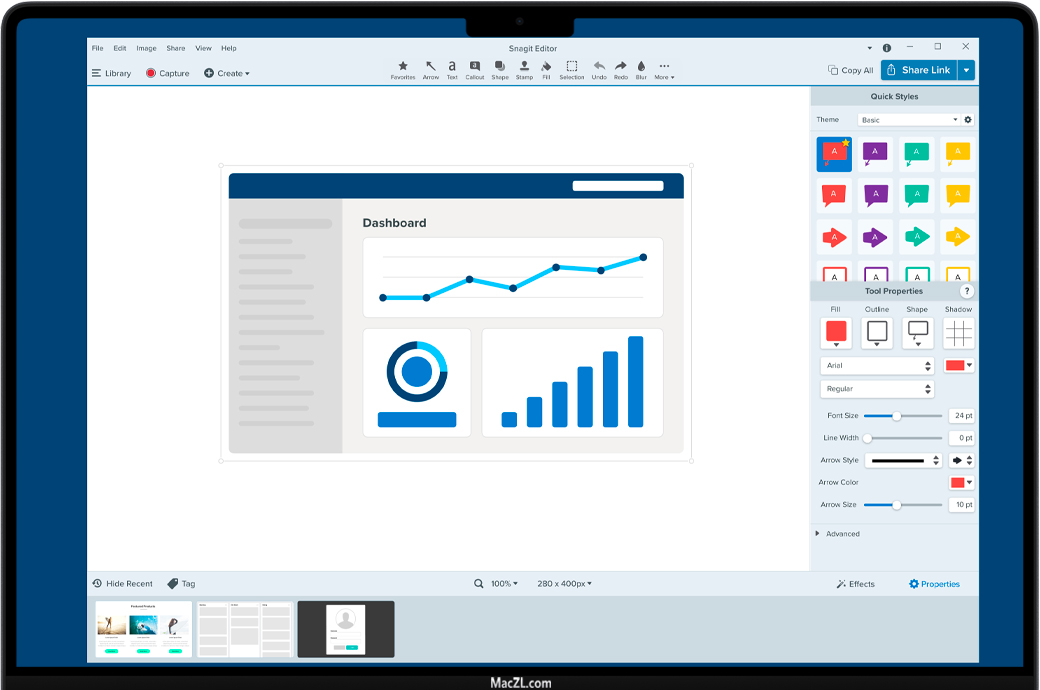
Task: Open the Arrow Style line dropdown
Action: tap(904, 460)
